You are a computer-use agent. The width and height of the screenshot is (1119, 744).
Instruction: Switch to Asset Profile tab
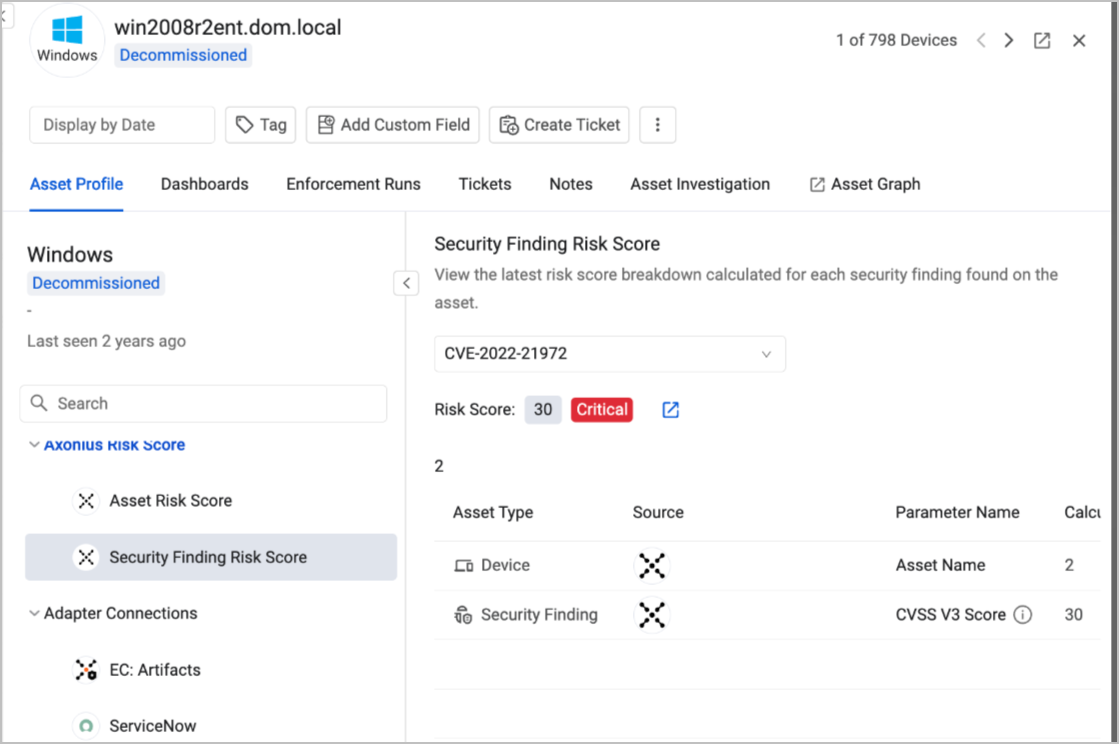point(76,184)
